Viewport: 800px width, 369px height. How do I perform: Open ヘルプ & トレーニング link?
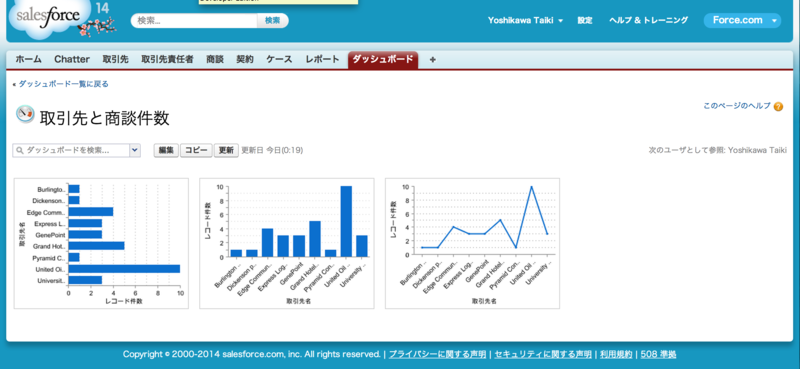648,20
